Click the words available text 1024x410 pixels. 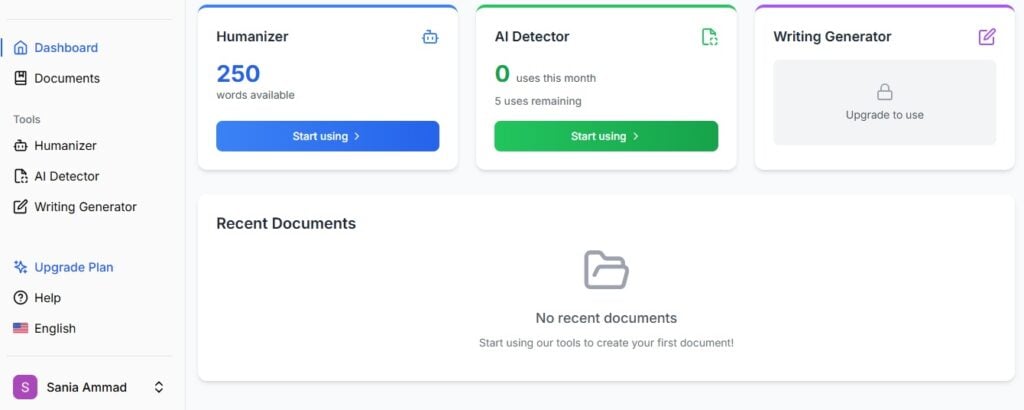(x=255, y=95)
